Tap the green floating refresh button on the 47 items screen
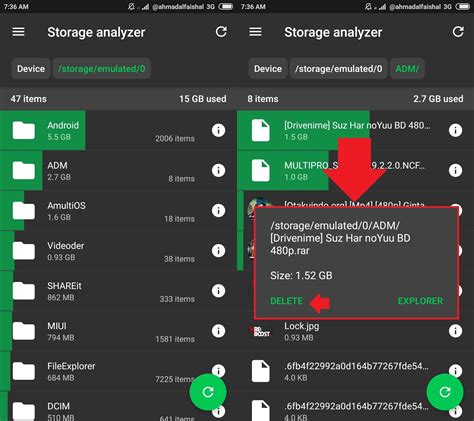Viewport: 474px width, 421px height. coord(208,392)
